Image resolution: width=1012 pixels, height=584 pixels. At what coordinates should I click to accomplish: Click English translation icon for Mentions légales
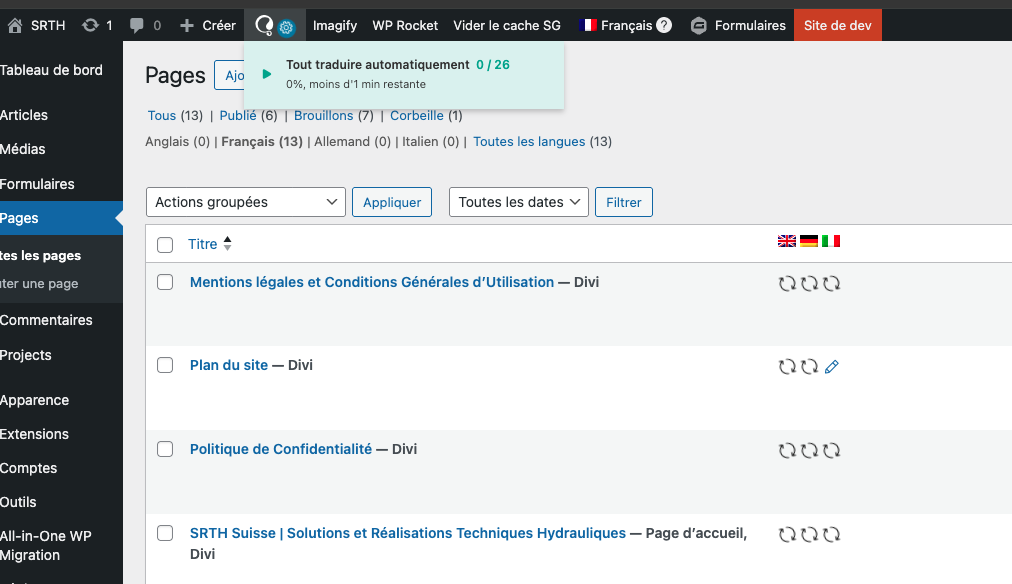click(x=787, y=284)
